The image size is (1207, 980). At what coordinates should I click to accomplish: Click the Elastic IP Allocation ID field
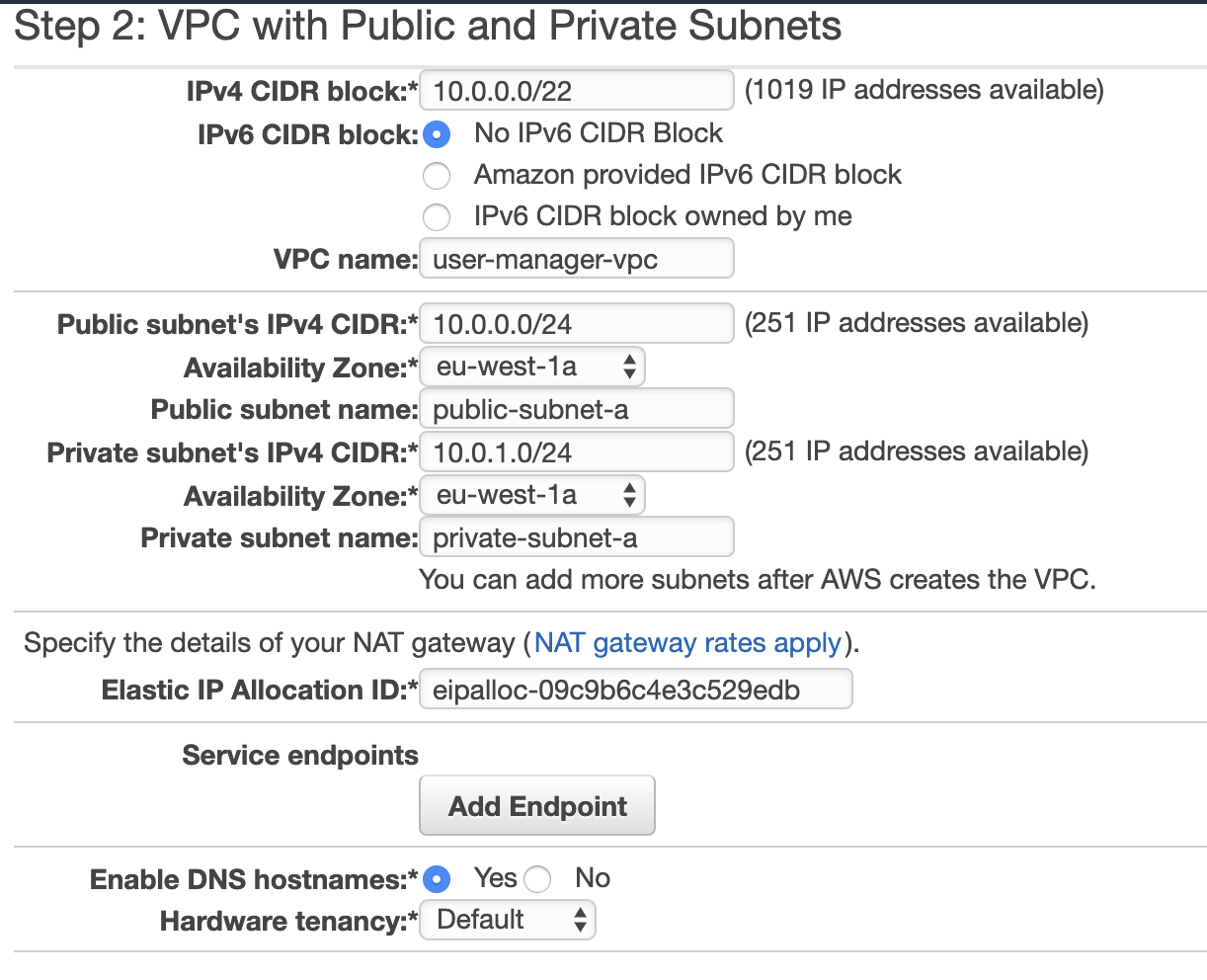click(636, 690)
